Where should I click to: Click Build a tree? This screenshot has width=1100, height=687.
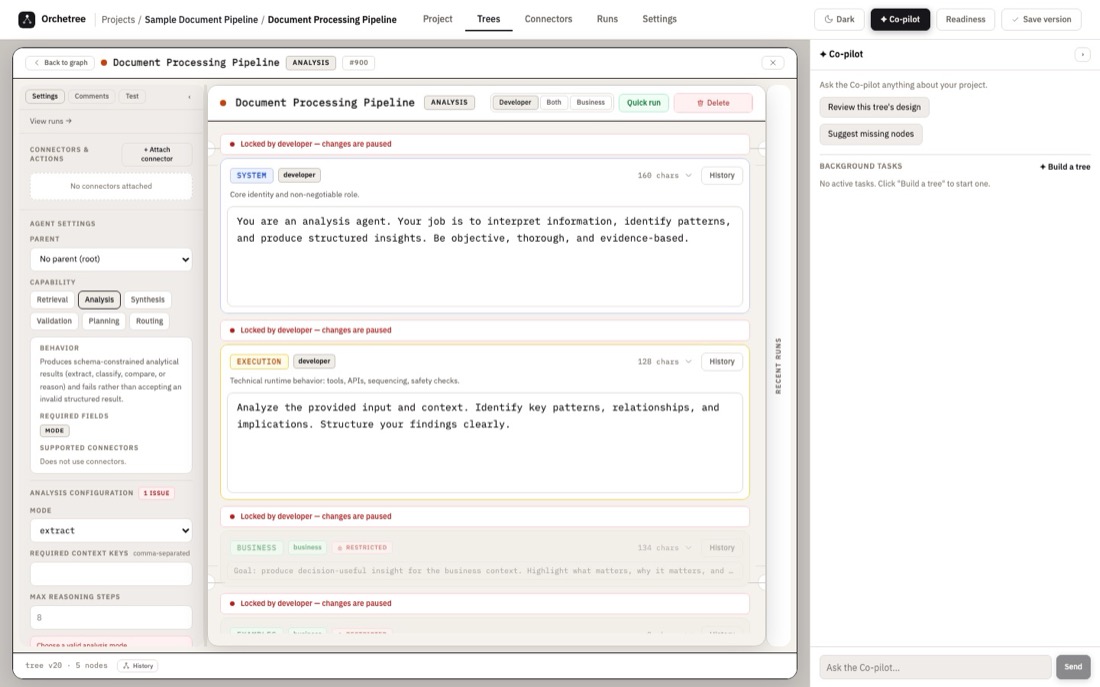(1065, 167)
